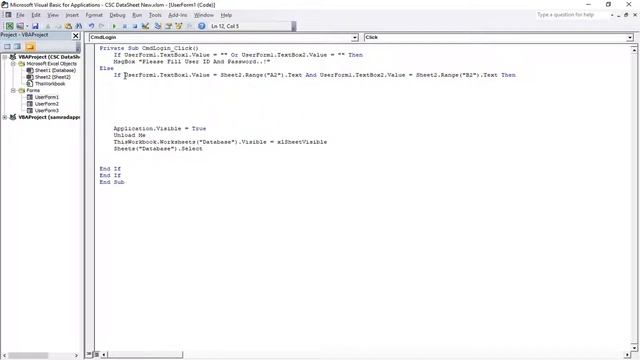Save the workbook with the Save icon
Image resolution: width=640 pixels, height=360 pixels.
click(x=36, y=26)
